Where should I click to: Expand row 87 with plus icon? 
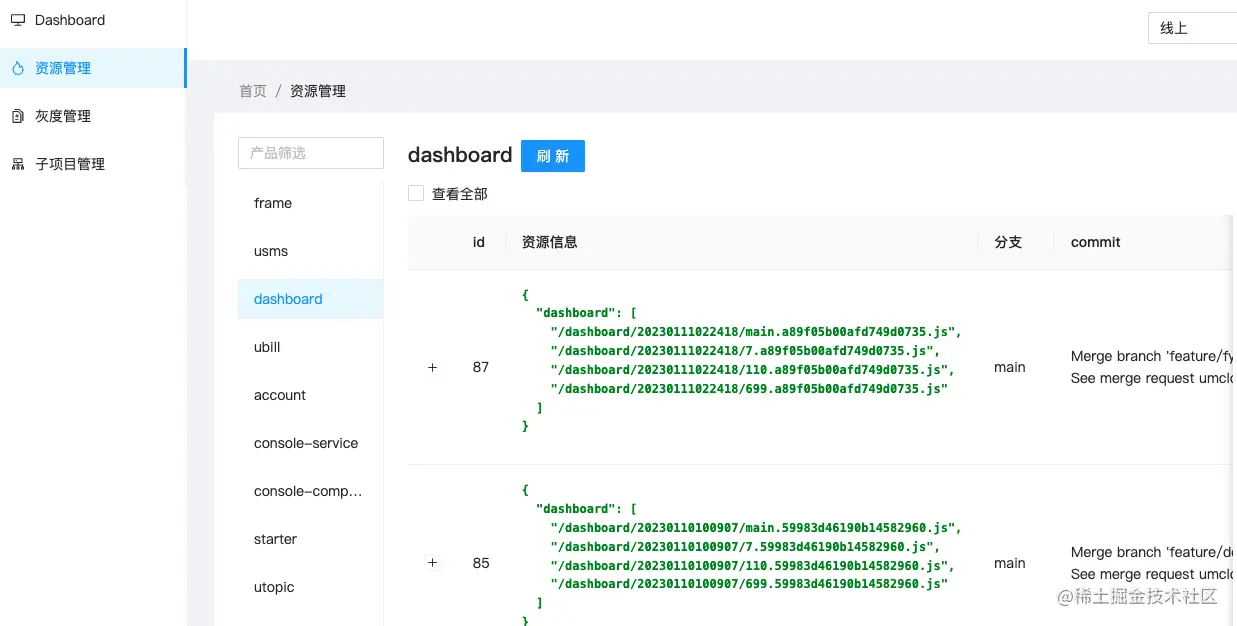433,367
